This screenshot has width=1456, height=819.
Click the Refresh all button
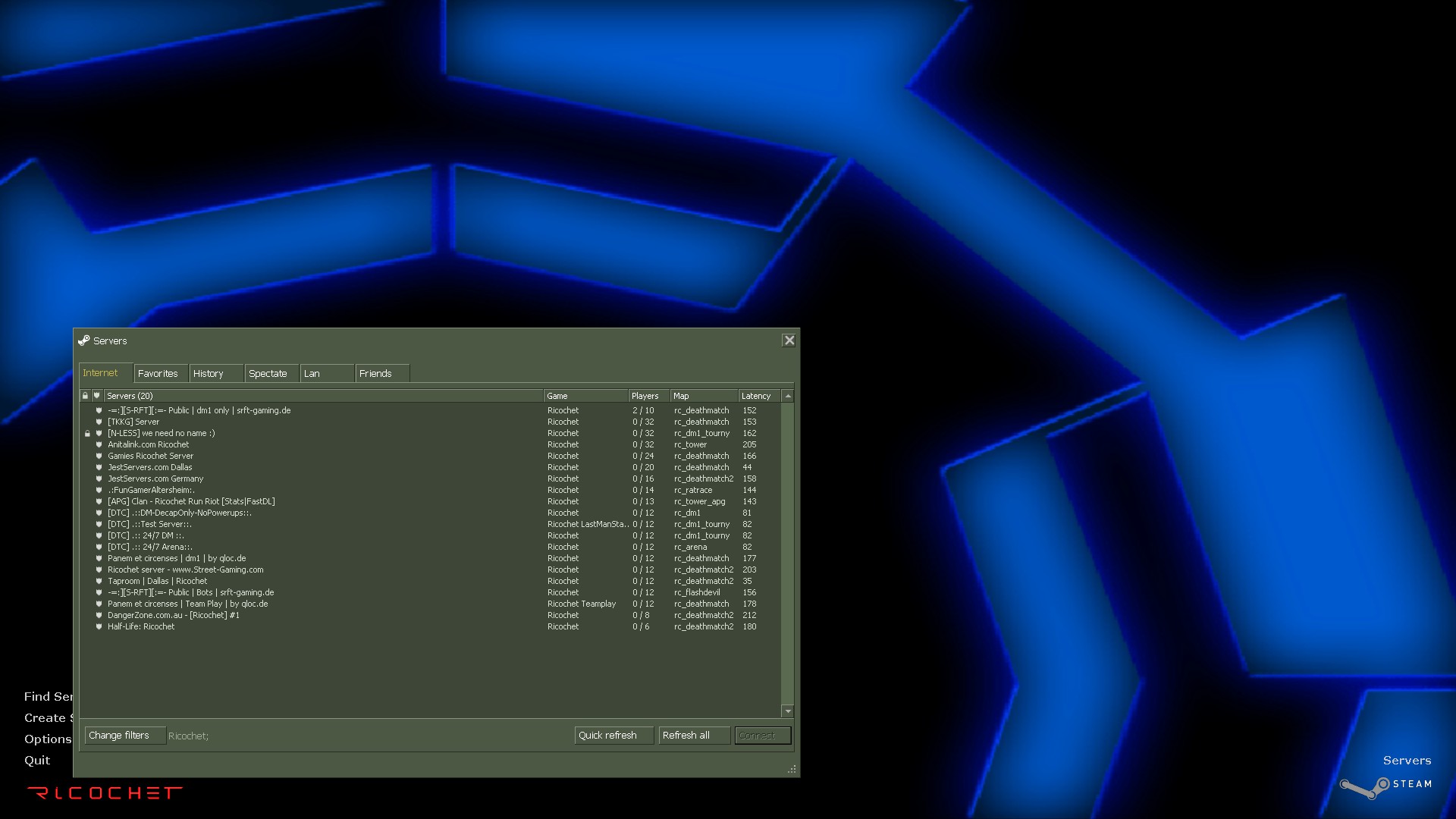(x=692, y=735)
